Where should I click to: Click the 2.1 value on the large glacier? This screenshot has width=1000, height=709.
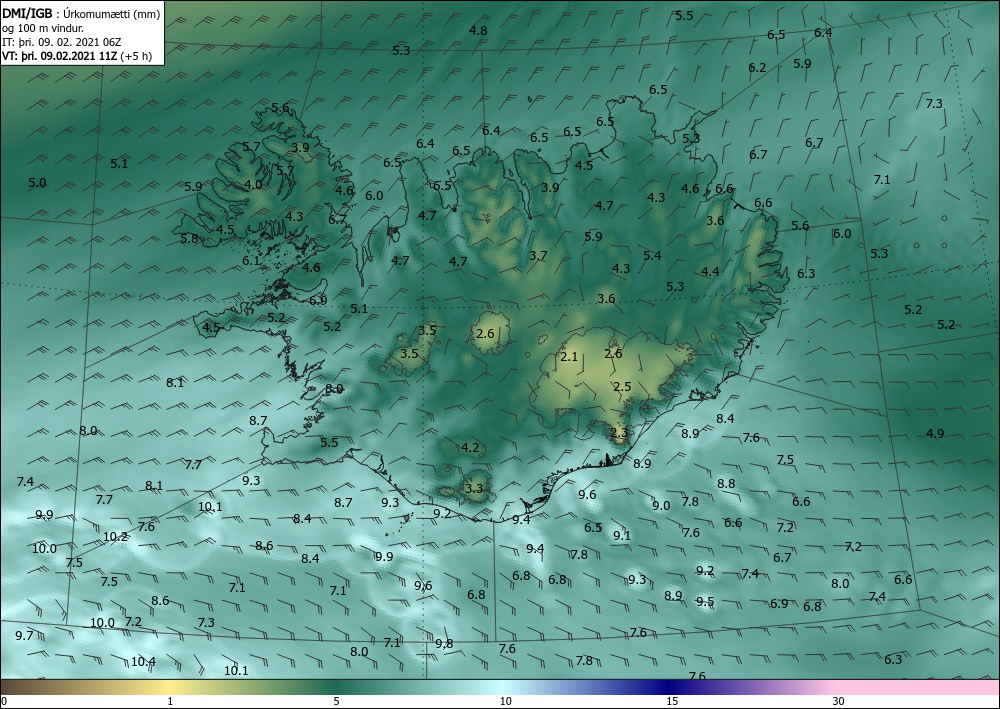click(568, 356)
